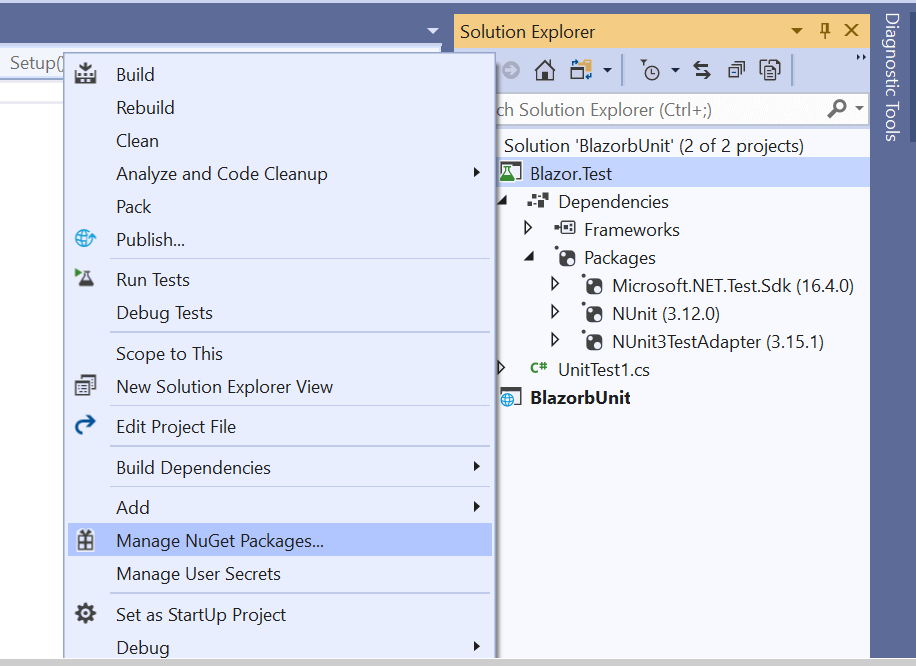Open the Add submenu
916x666 pixels.
pyautogui.click(x=133, y=507)
